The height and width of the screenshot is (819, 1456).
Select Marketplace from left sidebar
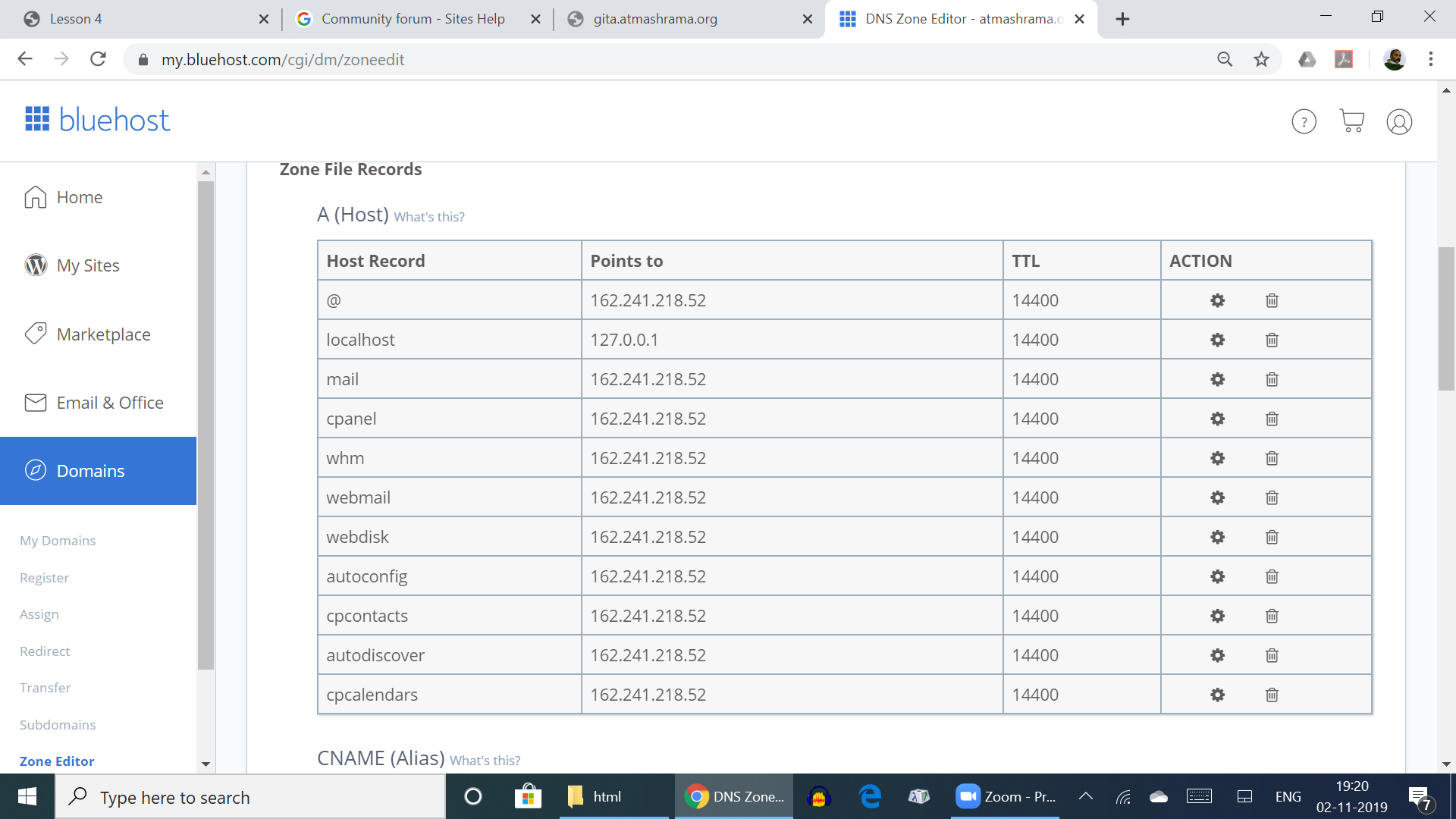(x=103, y=333)
